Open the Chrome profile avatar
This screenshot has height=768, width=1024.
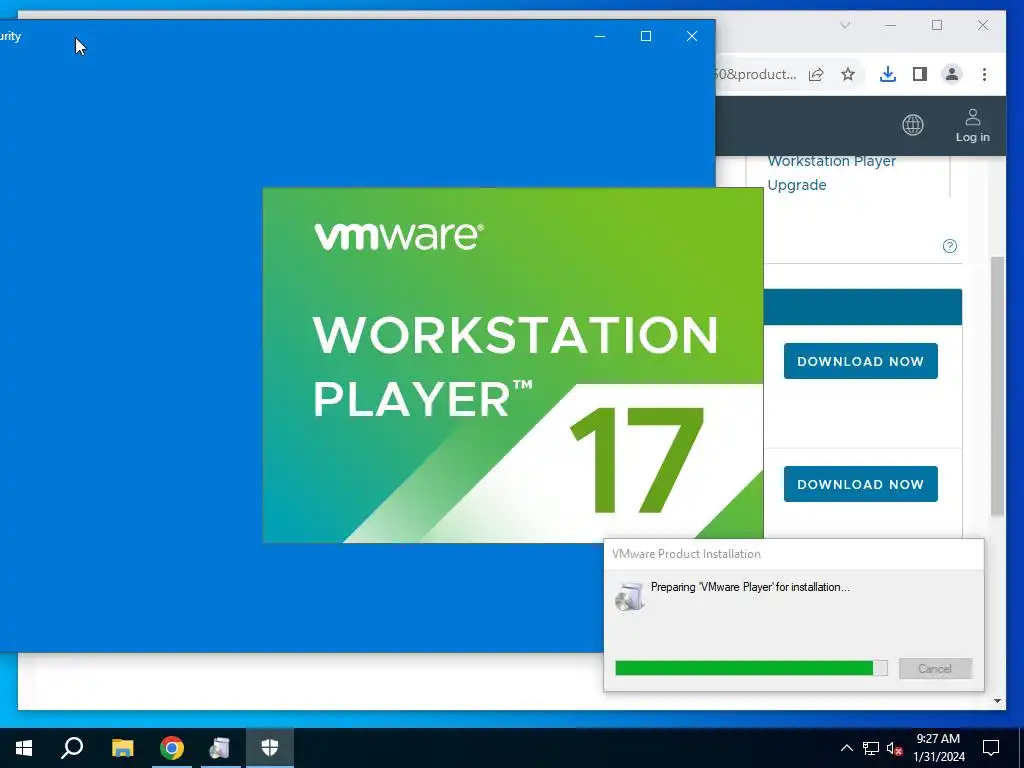pyautogui.click(x=952, y=74)
